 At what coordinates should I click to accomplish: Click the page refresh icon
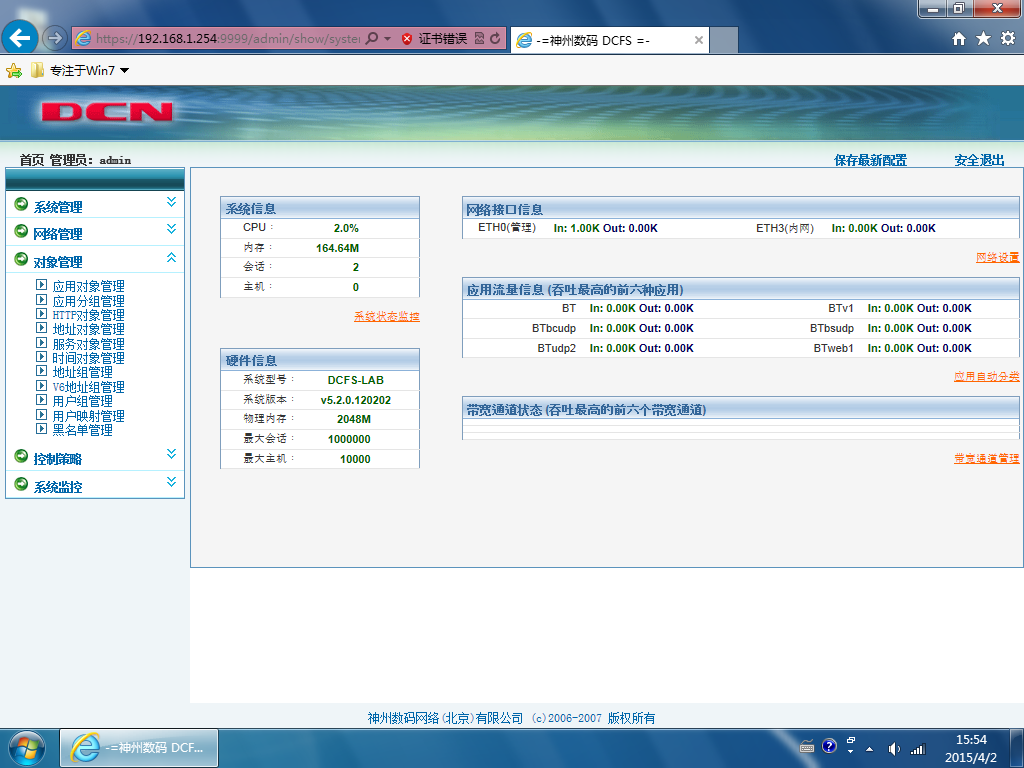pyautogui.click(x=496, y=39)
